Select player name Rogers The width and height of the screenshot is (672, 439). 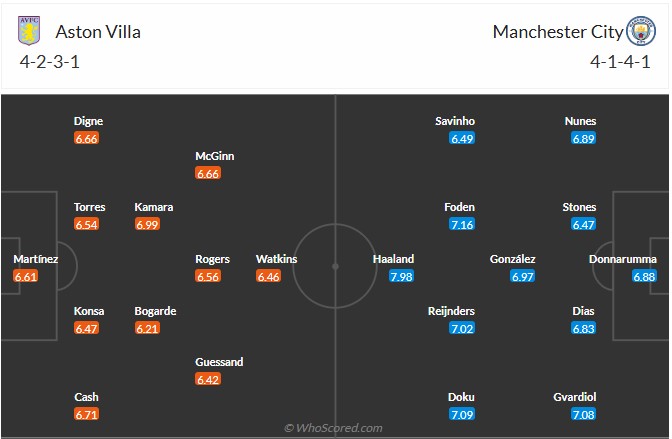tap(212, 259)
